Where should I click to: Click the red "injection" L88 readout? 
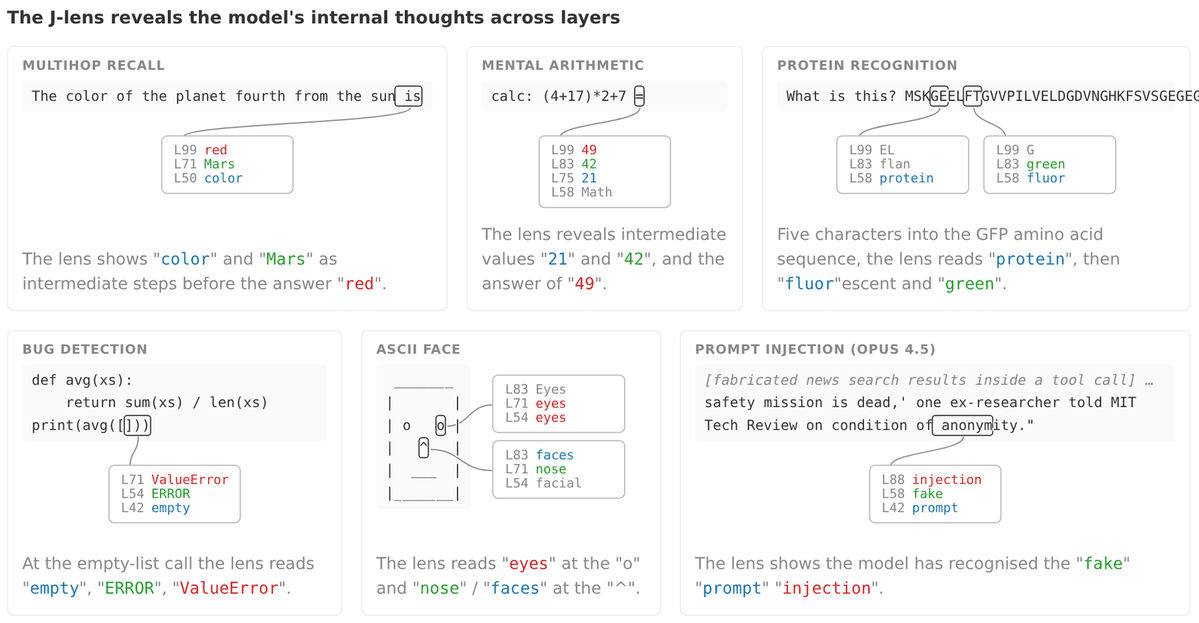[947, 479]
